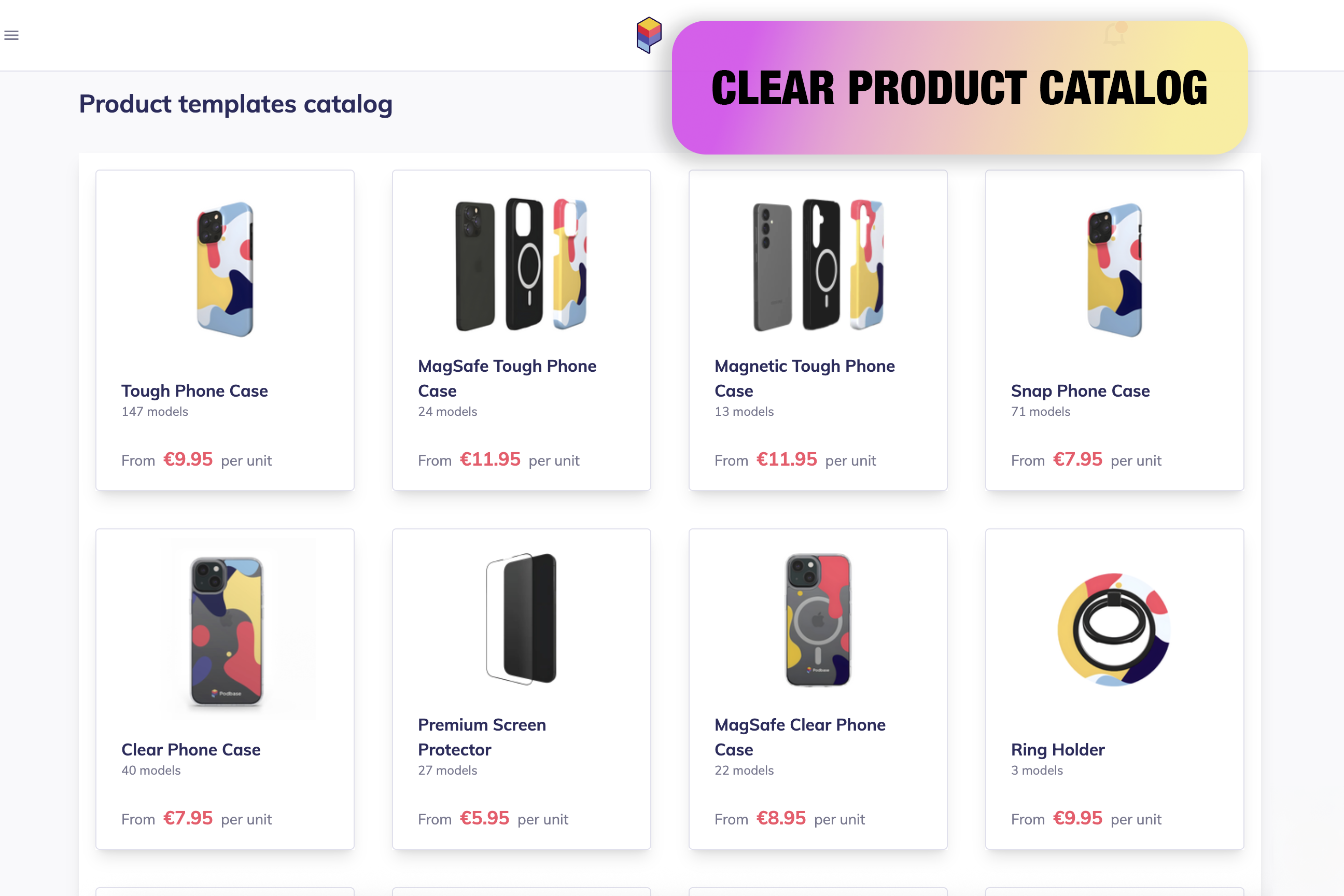Click the Clear Product Catalog banner
The height and width of the screenshot is (896, 1344).
(959, 88)
